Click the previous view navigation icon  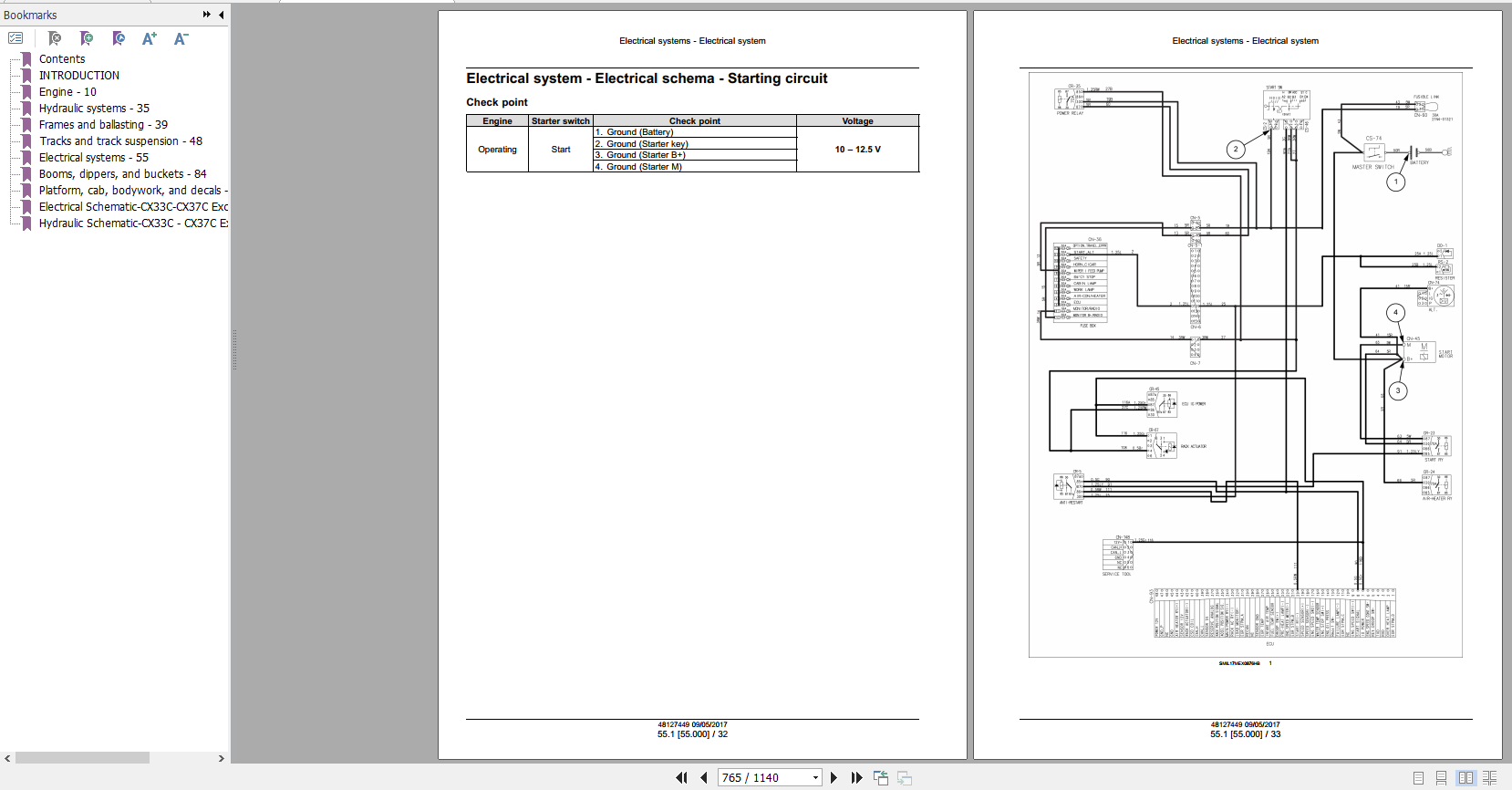(x=881, y=778)
